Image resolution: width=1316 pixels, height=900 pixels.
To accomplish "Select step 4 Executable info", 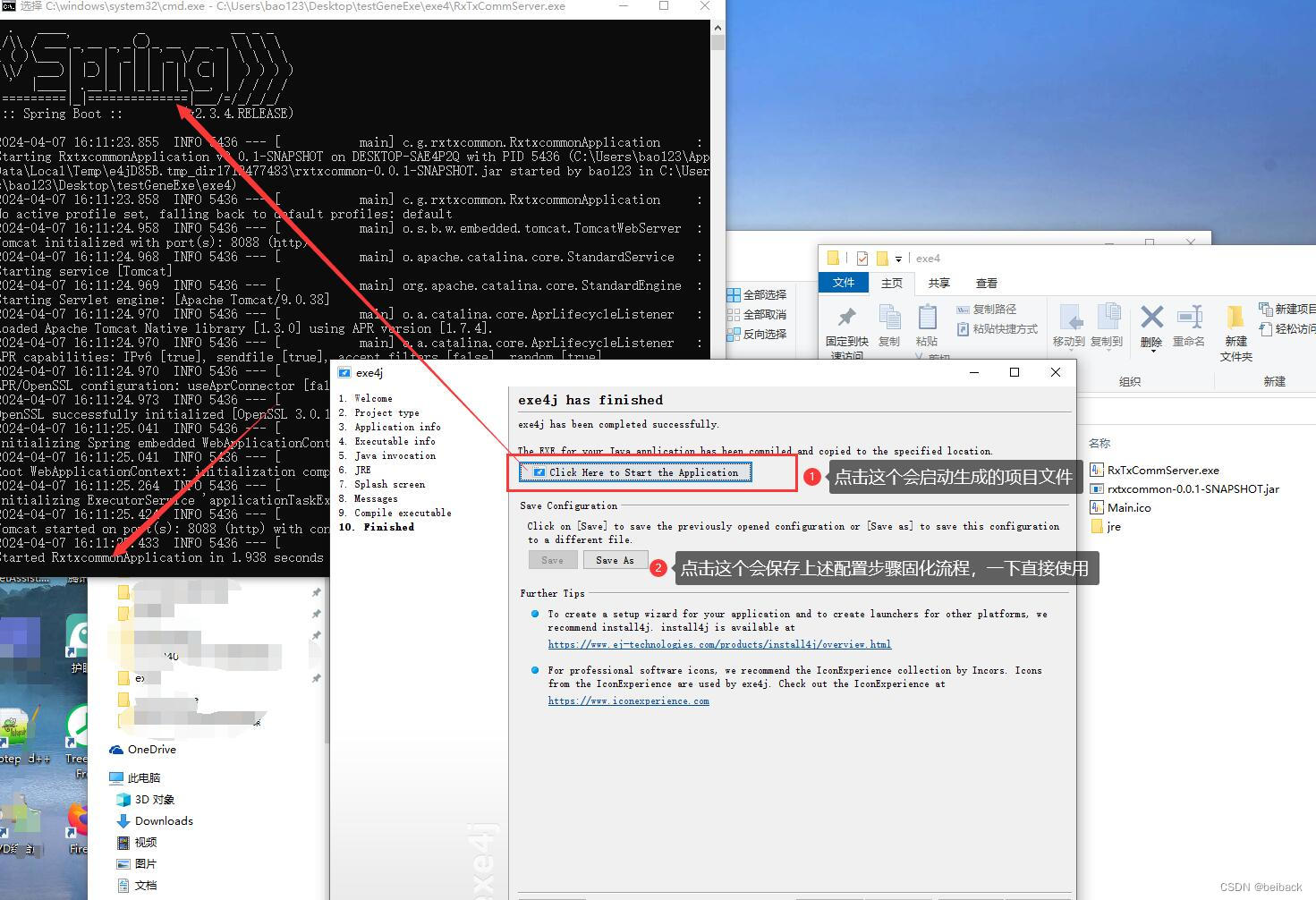I will pos(386,441).
